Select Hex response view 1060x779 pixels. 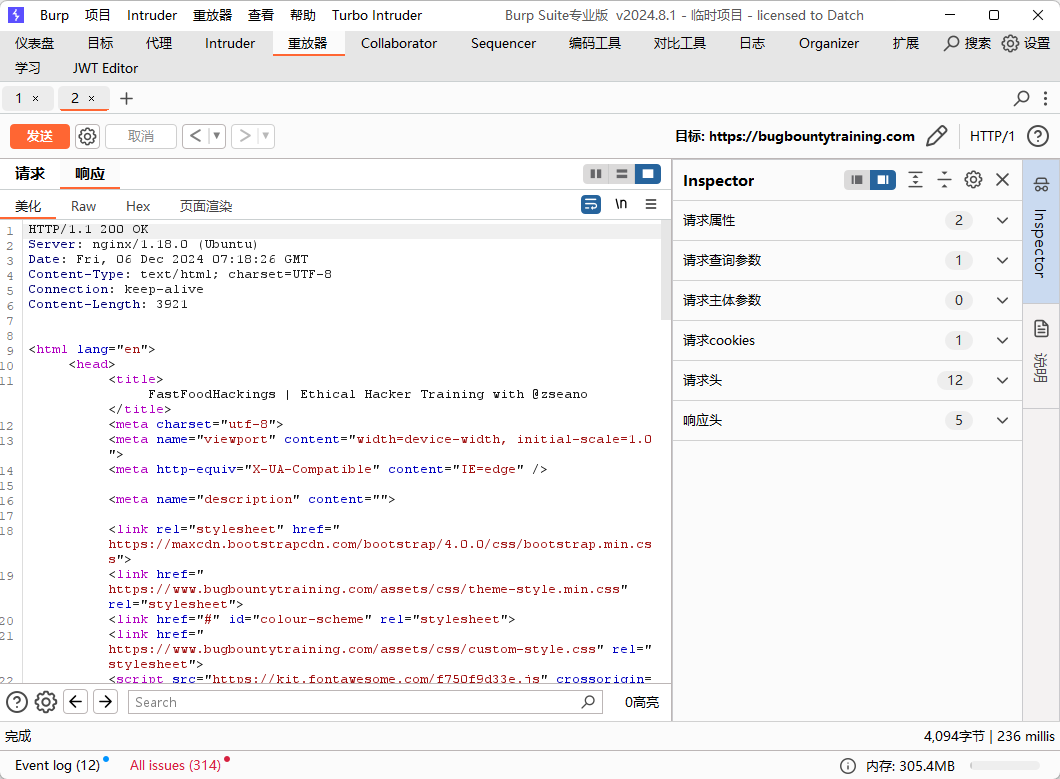(138, 206)
